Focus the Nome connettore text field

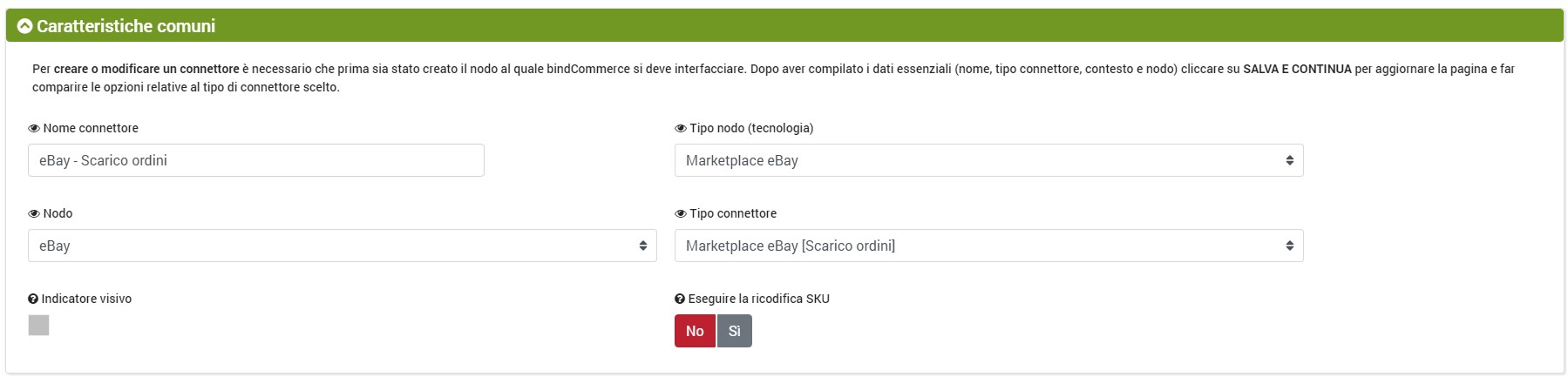(x=255, y=160)
